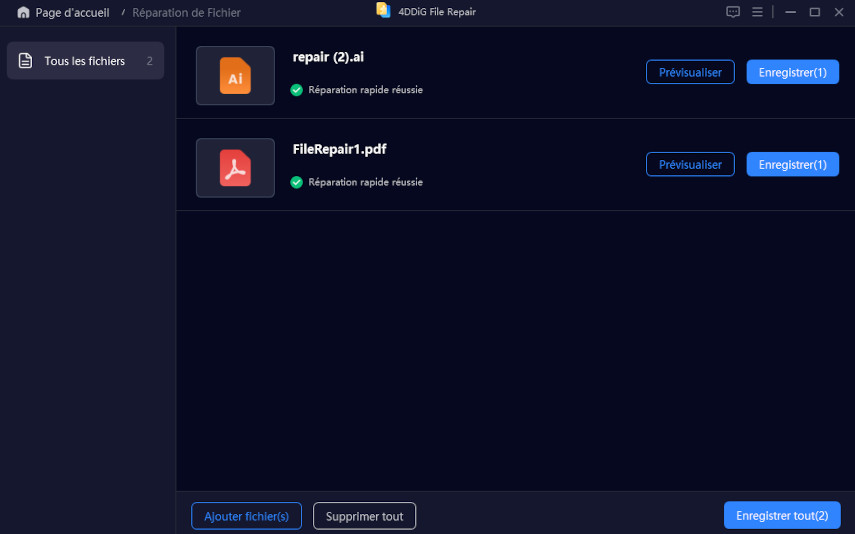
Task: Click the Illustrator Ai file thumbnail
Action: click(x=235, y=75)
